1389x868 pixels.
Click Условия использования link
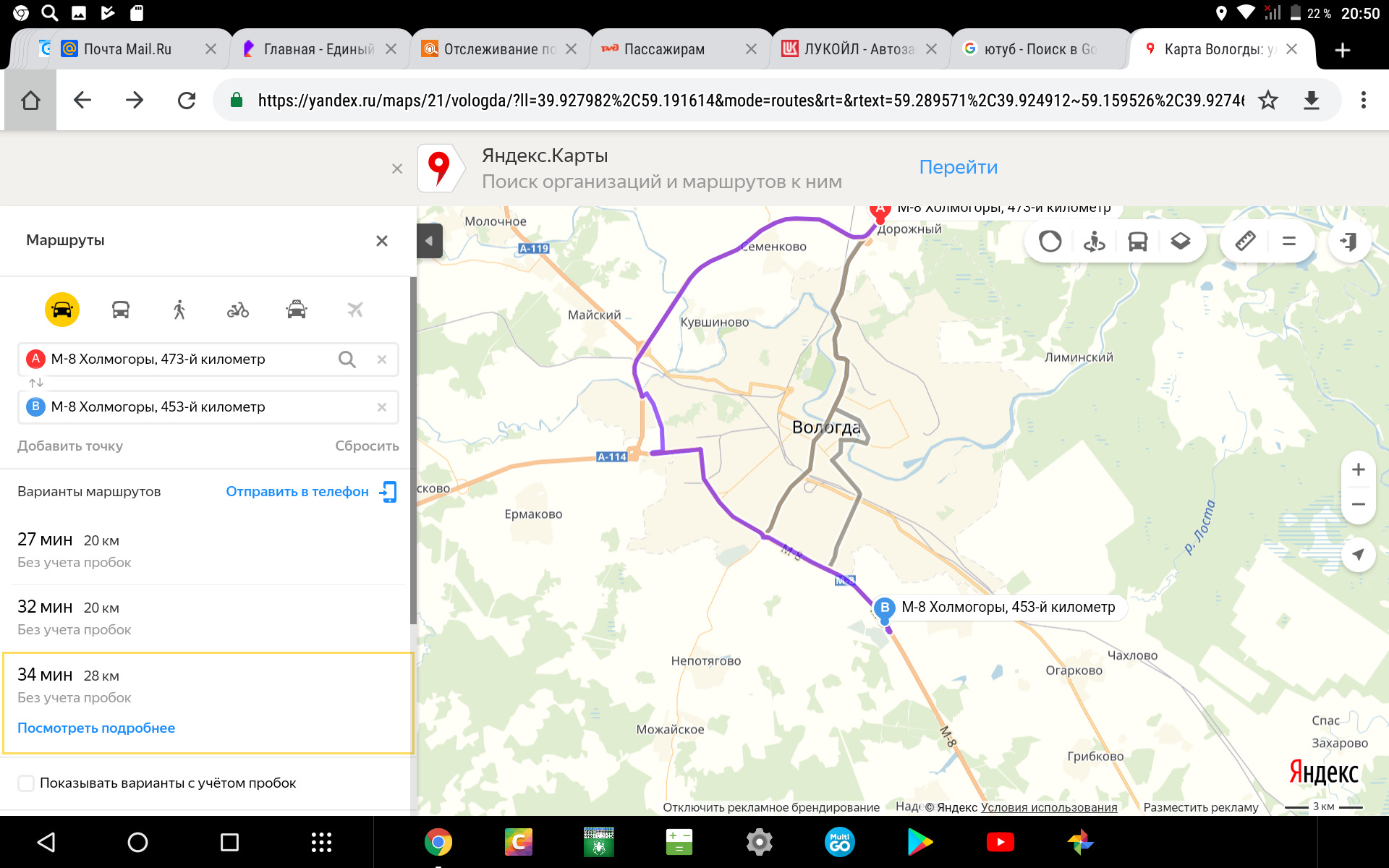point(1049,807)
